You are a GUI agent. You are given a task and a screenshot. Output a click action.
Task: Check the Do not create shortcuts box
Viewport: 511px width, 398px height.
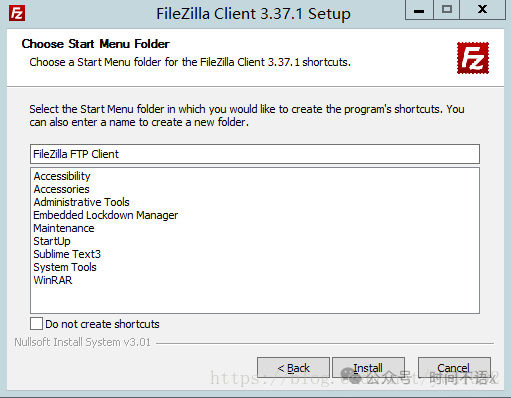click(x=36, y=324)
